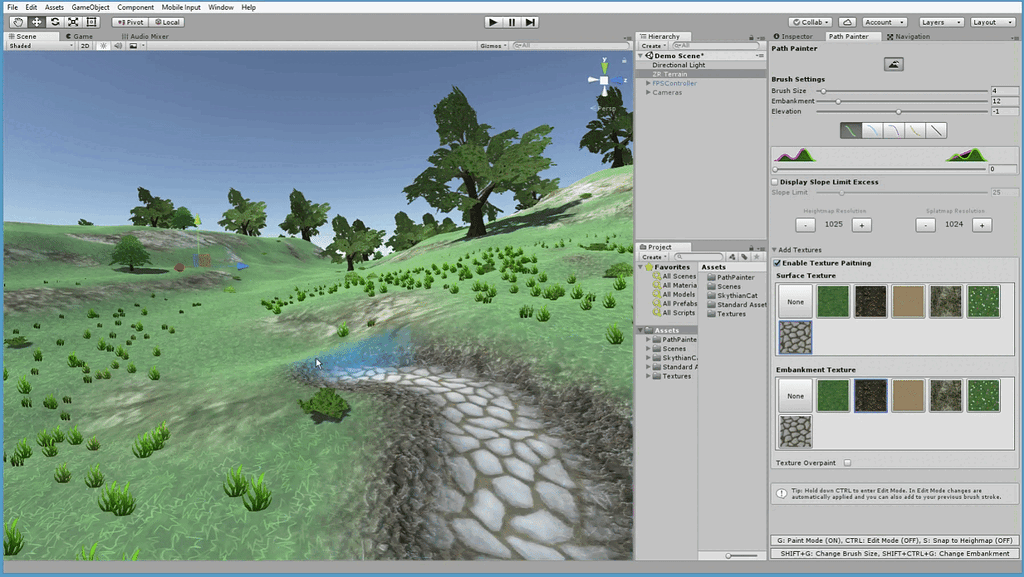Open the GameObject menu
Image resolution: width=1024 pixels, height=577 pixels.
[90, 6]
